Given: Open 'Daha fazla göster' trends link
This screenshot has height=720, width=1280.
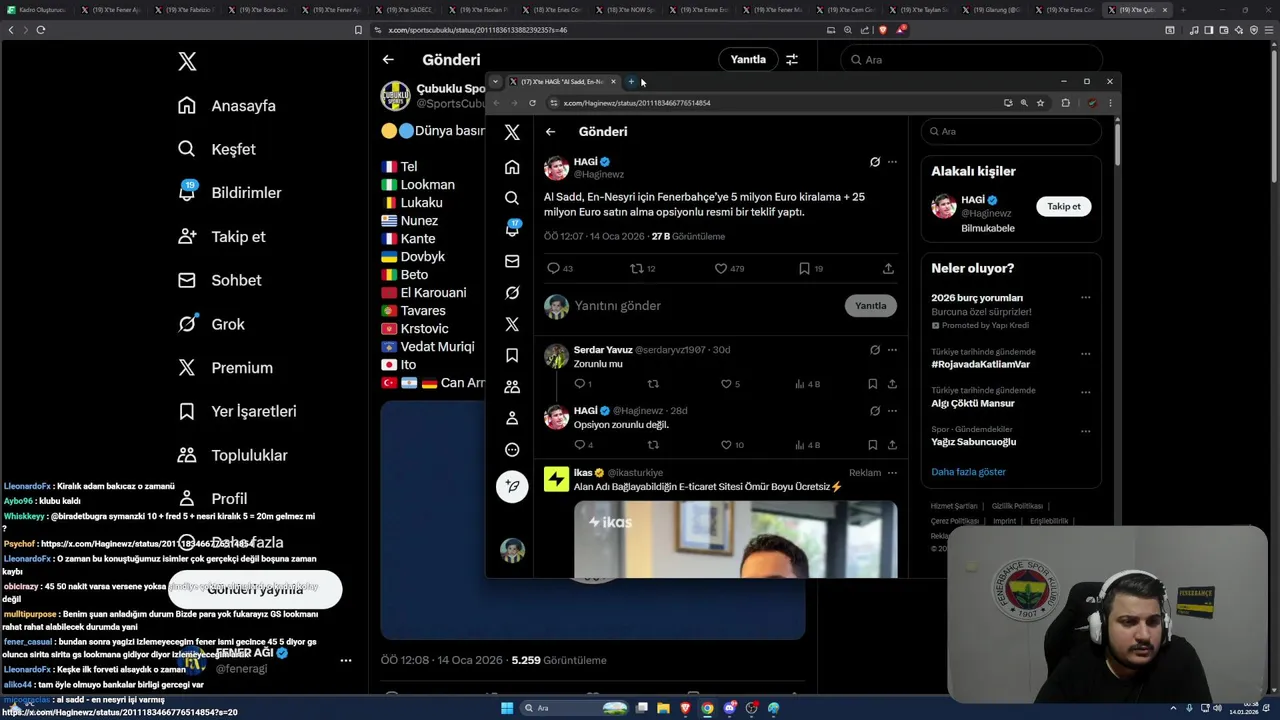Looking at the screenshot, I should tap(968, 472).
